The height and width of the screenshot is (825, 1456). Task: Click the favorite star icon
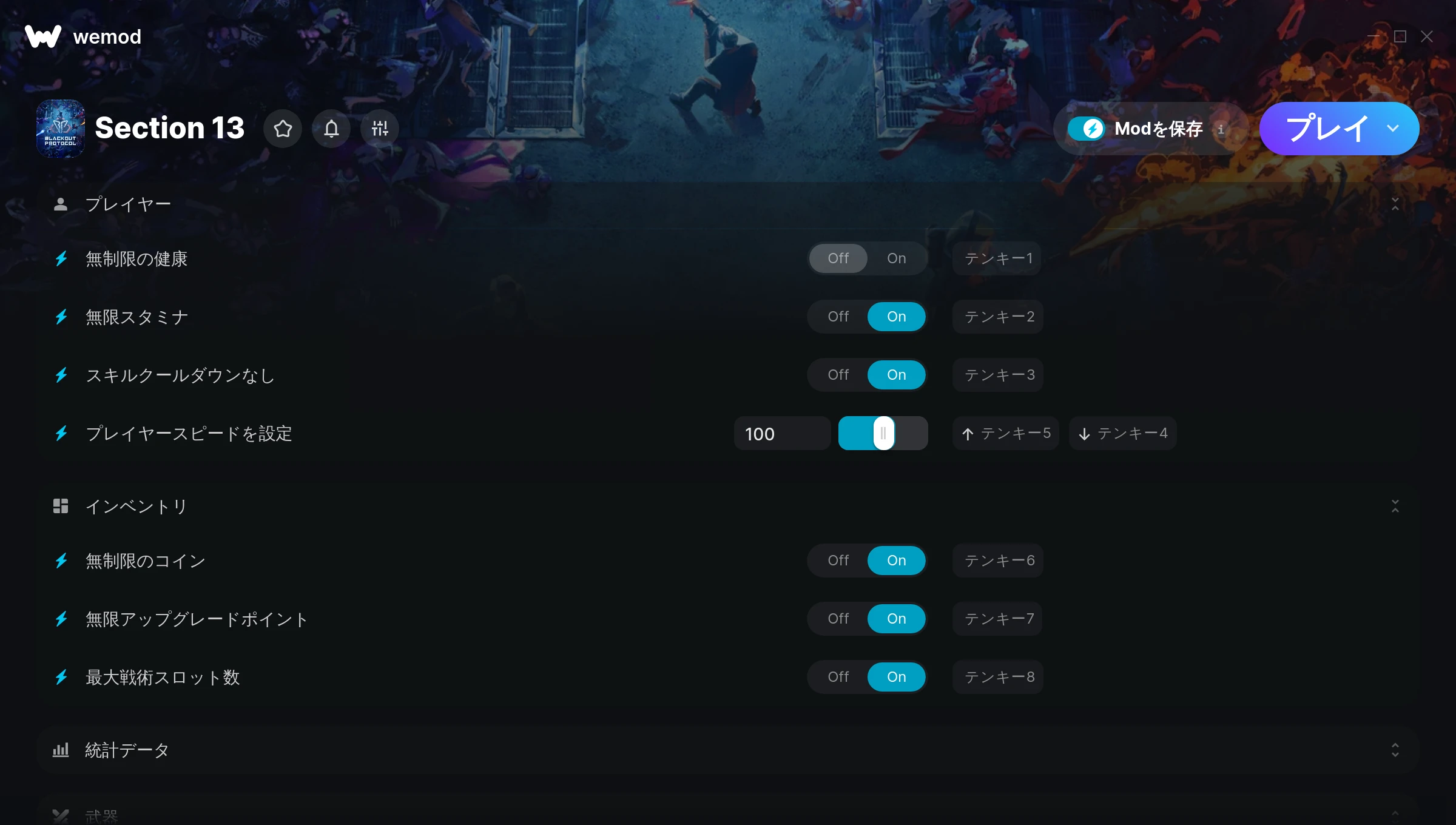(x=283, y=129)
